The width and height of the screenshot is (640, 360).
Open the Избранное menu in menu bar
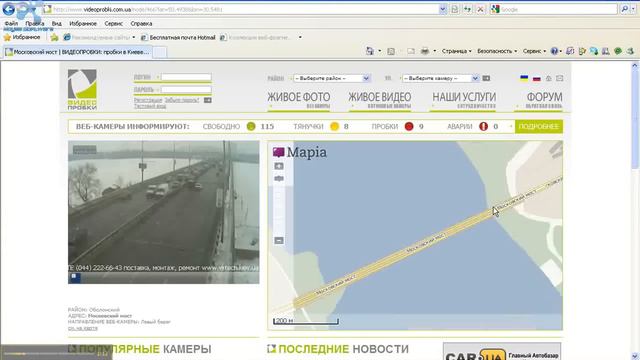click(83, 24)
